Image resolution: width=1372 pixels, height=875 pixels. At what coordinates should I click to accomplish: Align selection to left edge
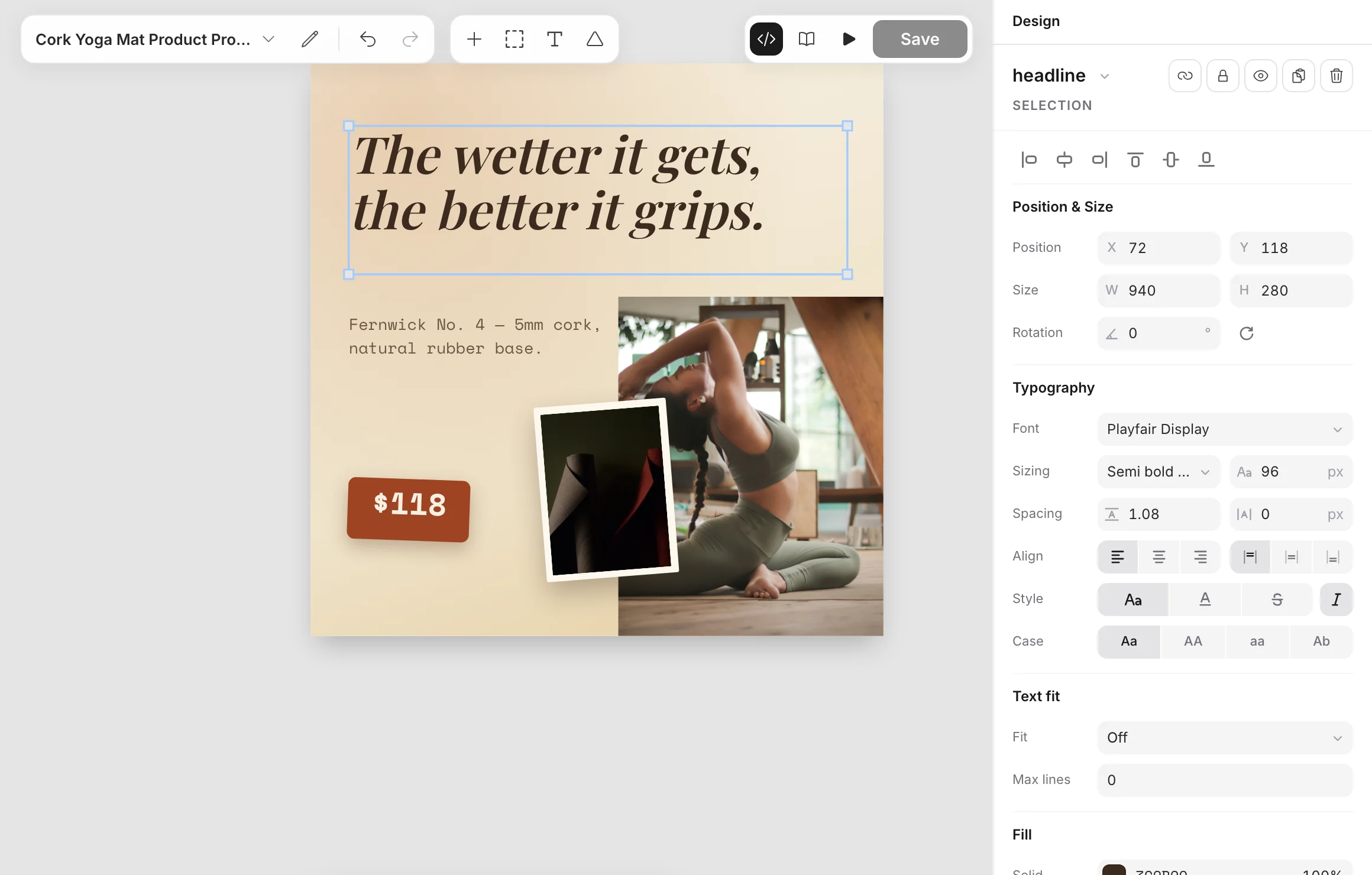(1029, 160)
